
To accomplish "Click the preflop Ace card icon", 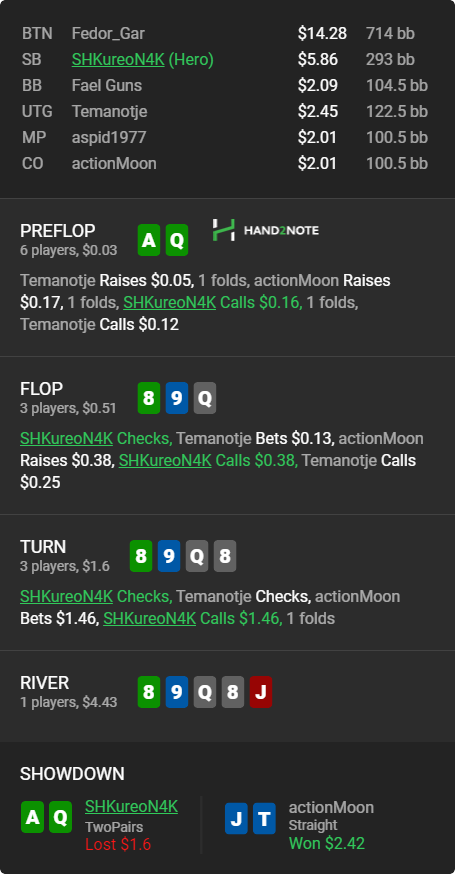I will coord(149,240).
